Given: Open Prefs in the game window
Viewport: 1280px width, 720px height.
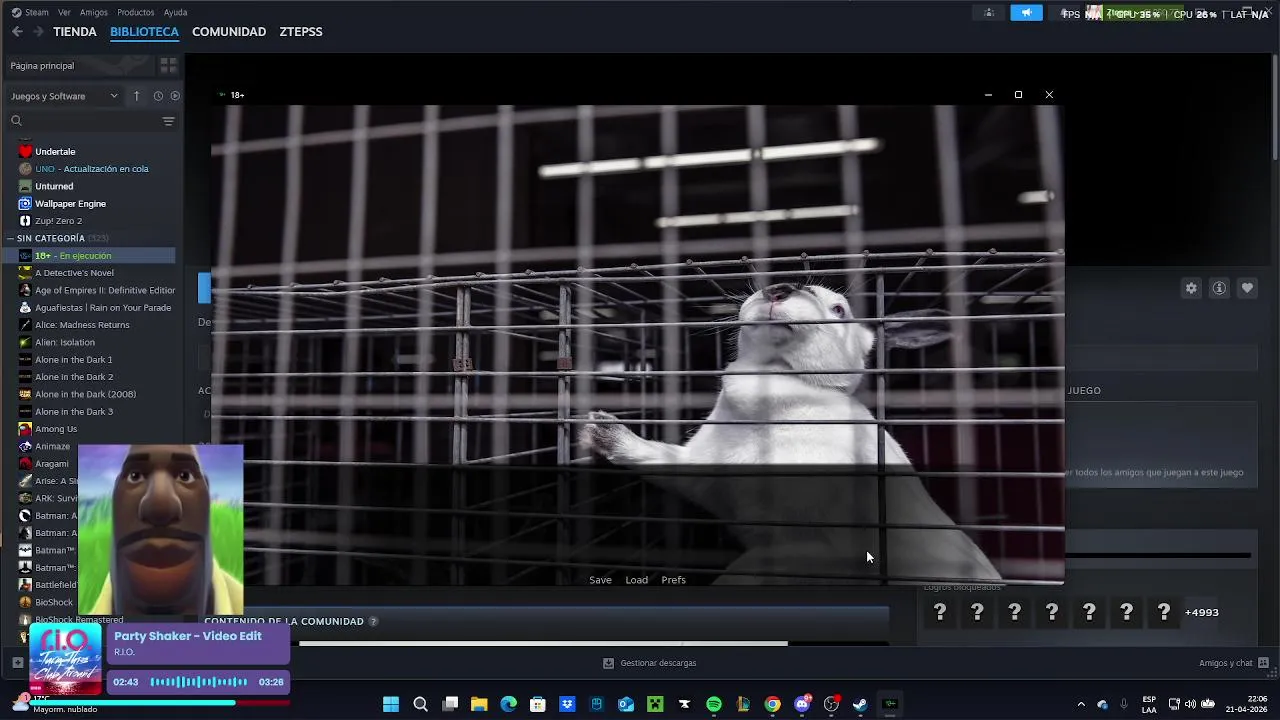Looking at the screenshot, I should pos(673,580).
